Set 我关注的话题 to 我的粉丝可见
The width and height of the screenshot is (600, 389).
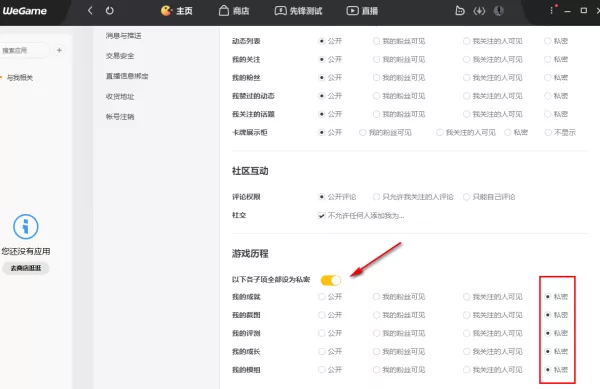click(376, 114)
